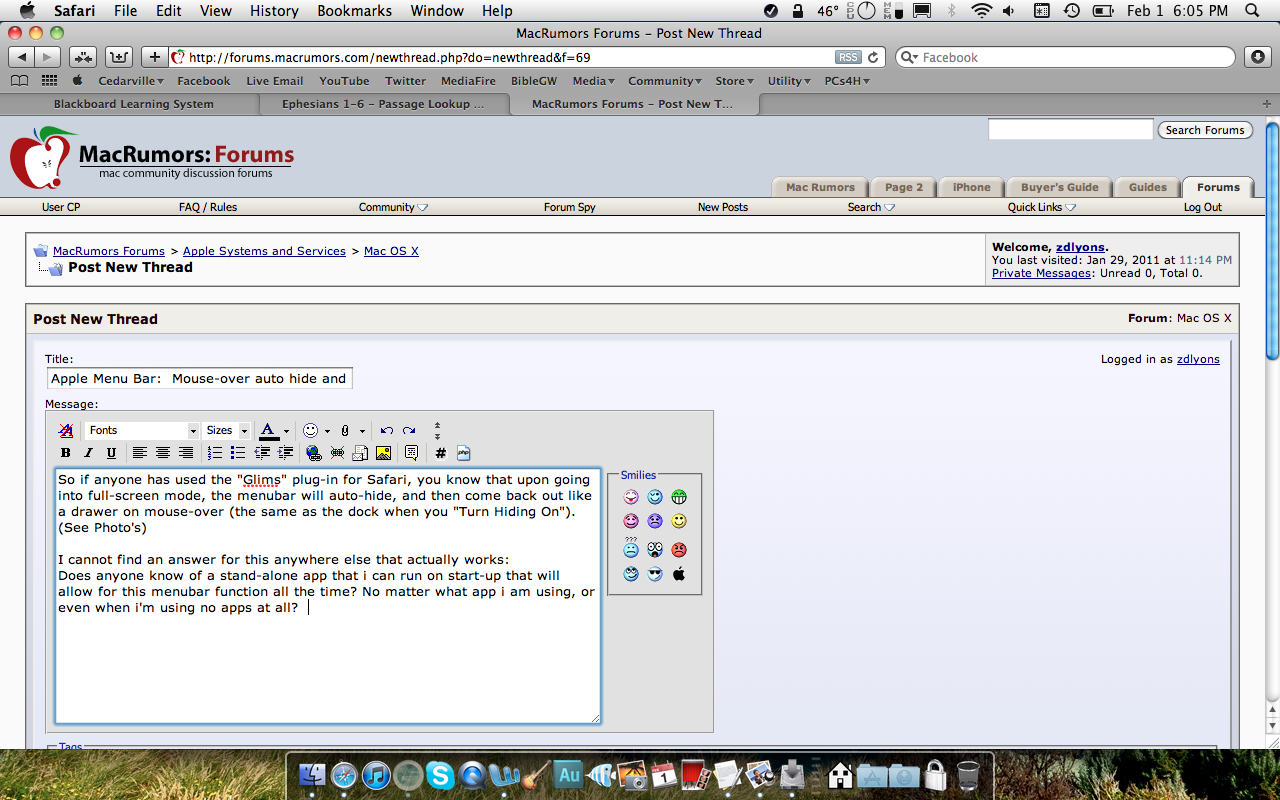Increase editor size with double arrows
Image resolution: width=1280 pixels, height=800 pixels.
[x=437, y=435]
